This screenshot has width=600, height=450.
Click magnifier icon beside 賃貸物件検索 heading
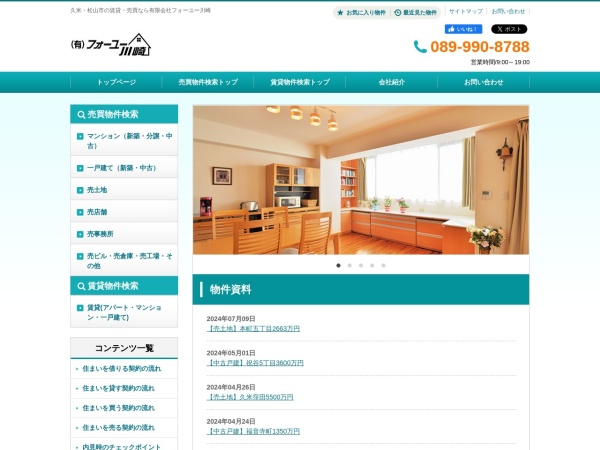pos(81,286)
